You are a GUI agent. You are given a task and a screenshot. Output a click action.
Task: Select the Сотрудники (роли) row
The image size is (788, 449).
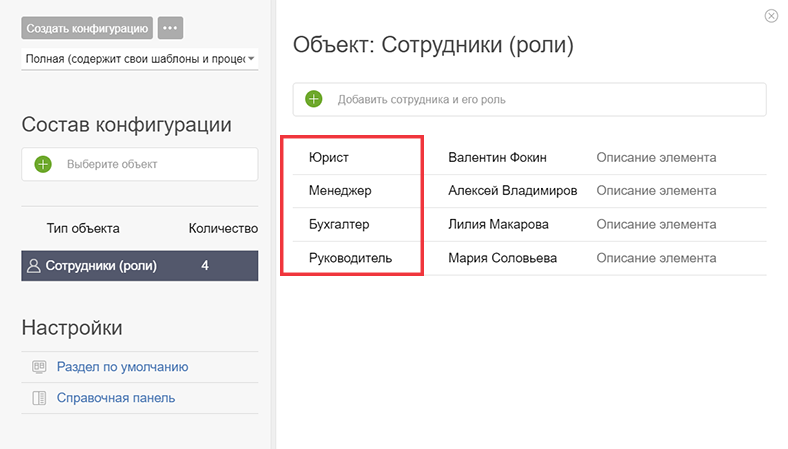point(140,265)
